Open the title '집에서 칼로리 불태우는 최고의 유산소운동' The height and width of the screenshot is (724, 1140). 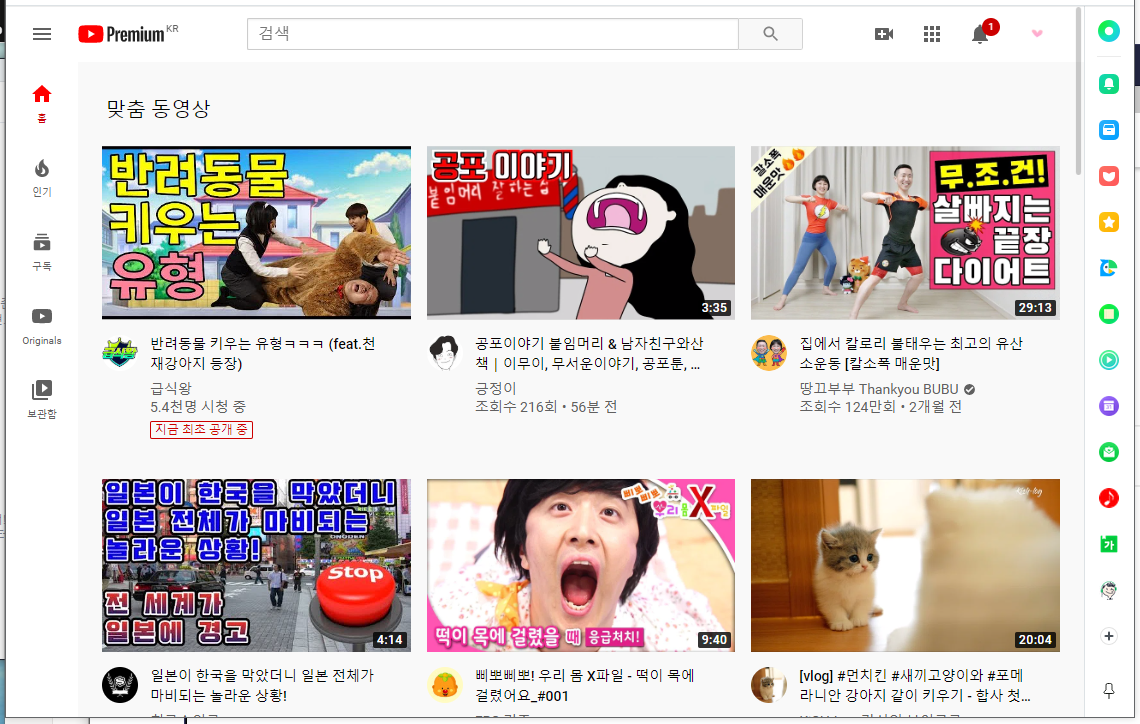(x=911, y=353)
